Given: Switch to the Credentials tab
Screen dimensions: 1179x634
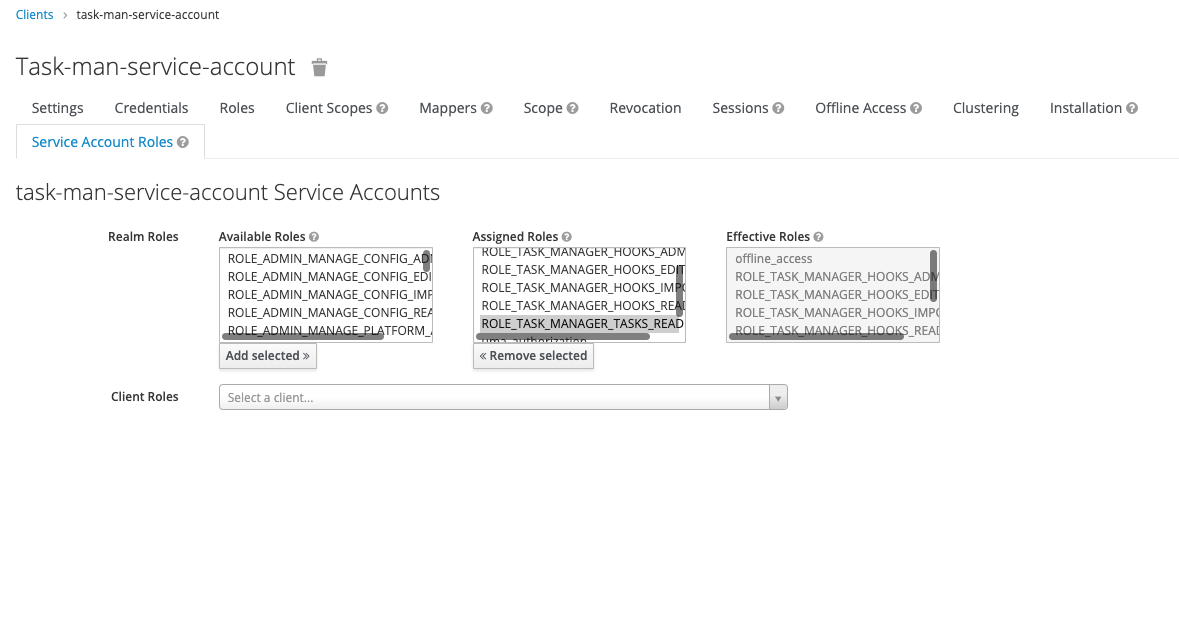Looking at the screenshot, I should click(x=151, y=108).
